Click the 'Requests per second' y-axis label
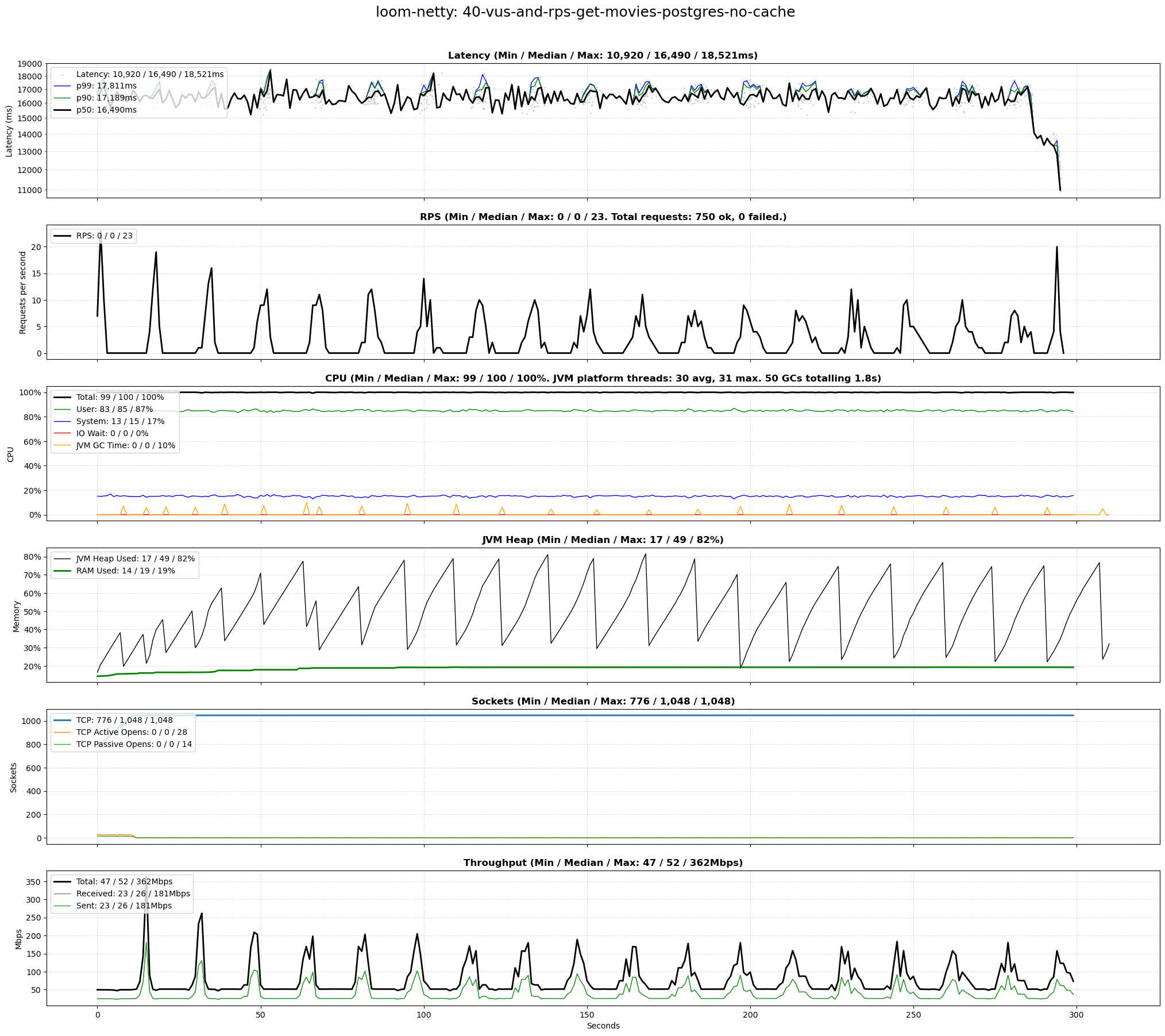Screen dimensions: 1165x1036 pyautogui.click(x=23, y=292)
